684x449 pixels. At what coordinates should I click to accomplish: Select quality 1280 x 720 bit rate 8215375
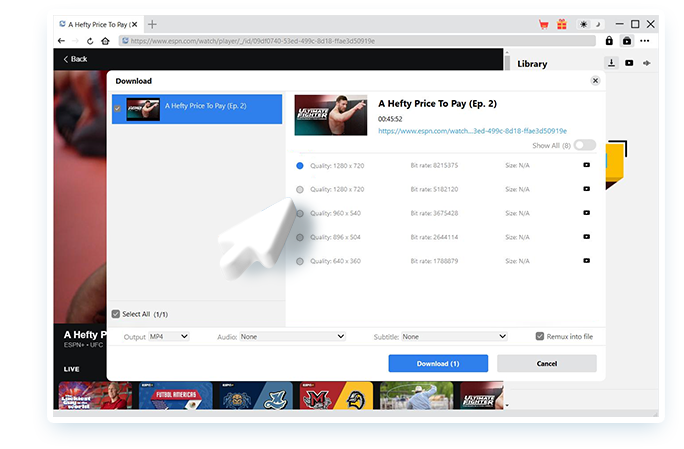click(300, 166)
